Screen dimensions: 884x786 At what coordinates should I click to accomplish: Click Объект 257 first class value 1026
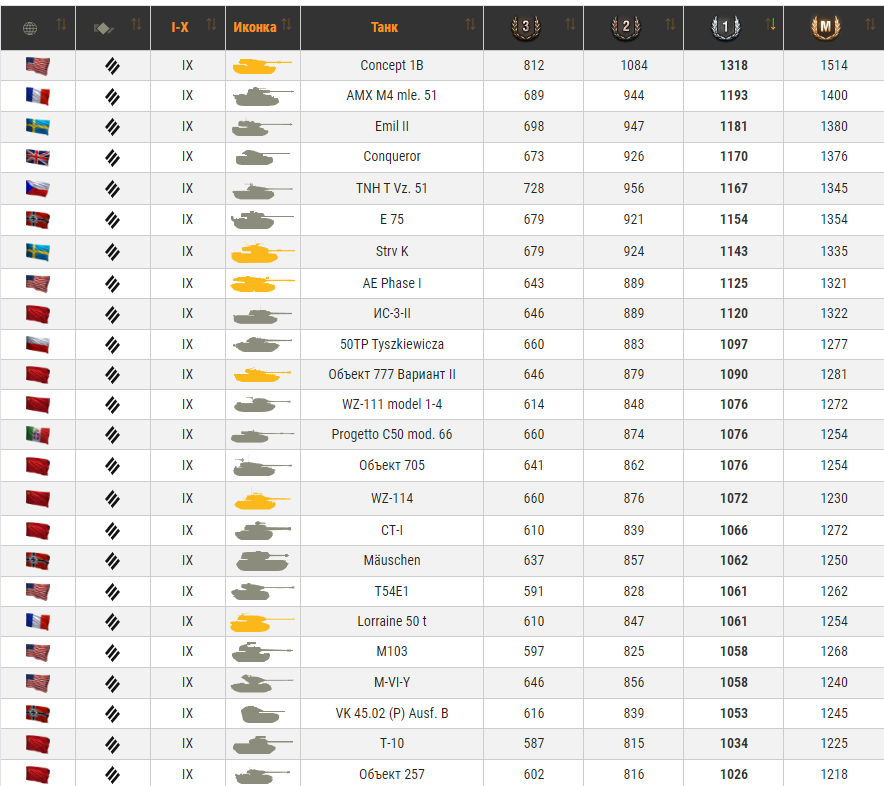(734, 774)
